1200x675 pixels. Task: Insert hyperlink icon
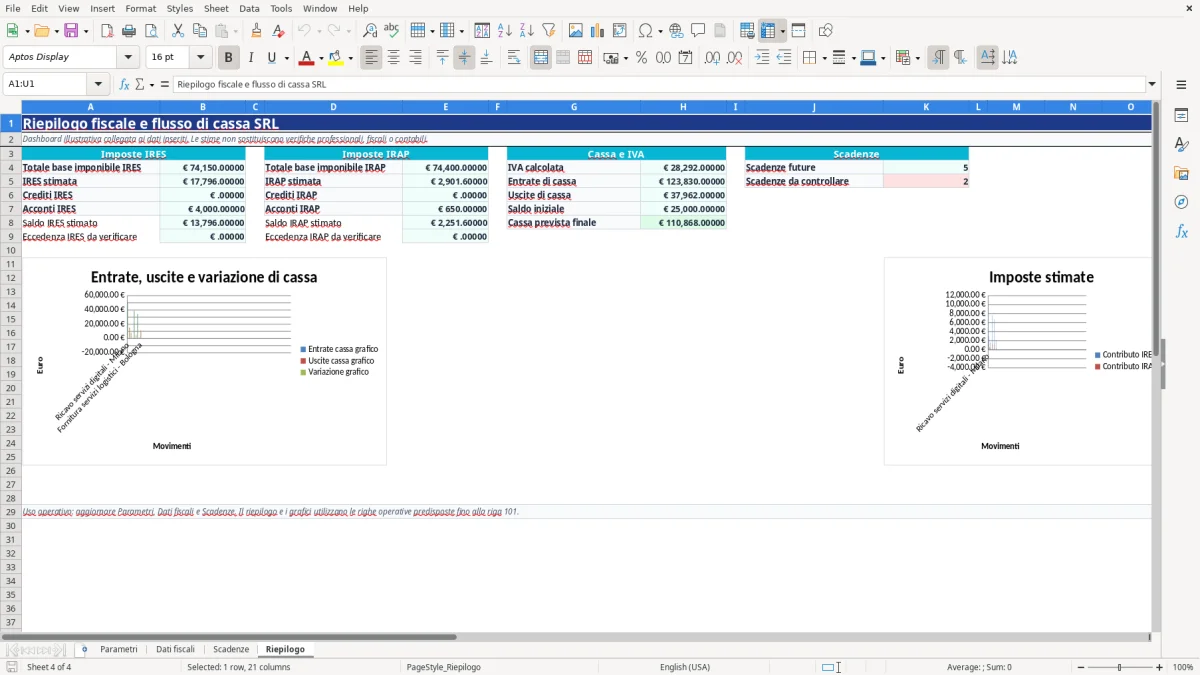click(x=676, y=31)
